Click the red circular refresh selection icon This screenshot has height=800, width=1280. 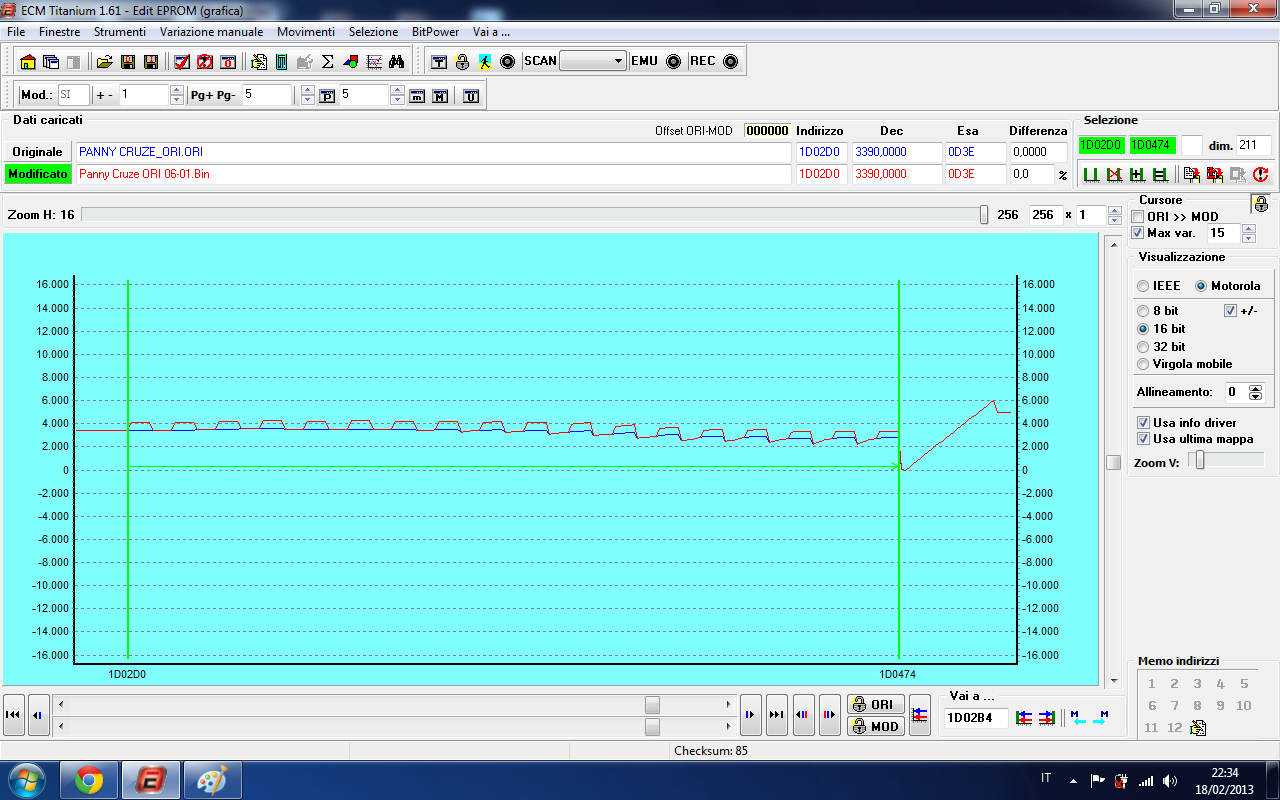pyautogui.click(x=1260, y=174)
